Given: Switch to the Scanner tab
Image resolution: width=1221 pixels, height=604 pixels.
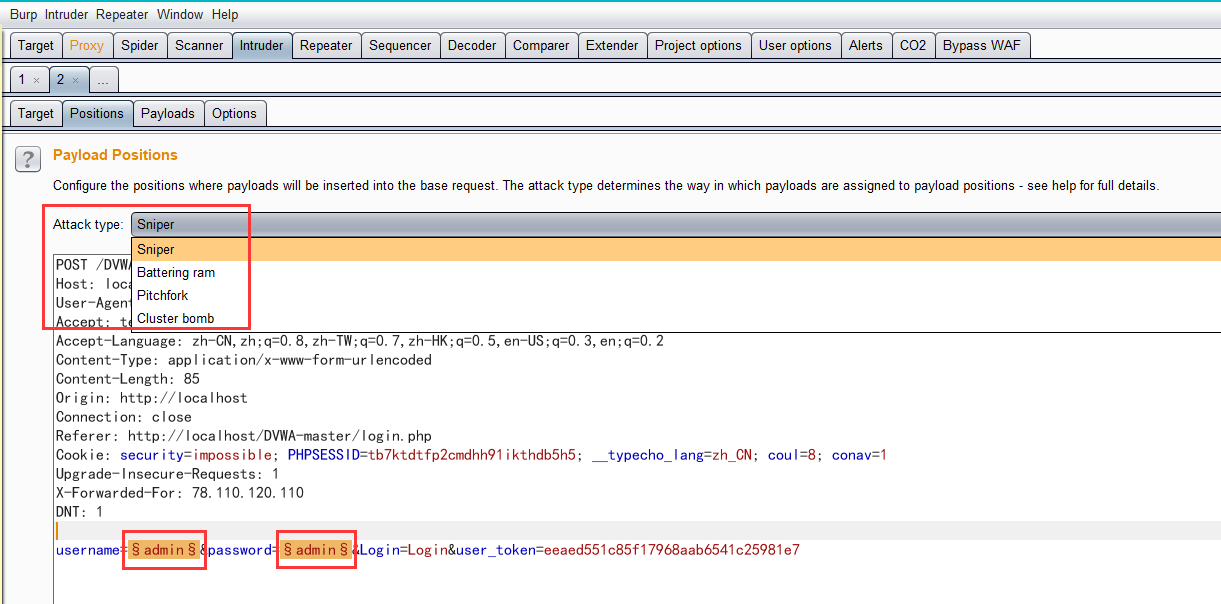Looking at the screenshot, I should [199, 45].
